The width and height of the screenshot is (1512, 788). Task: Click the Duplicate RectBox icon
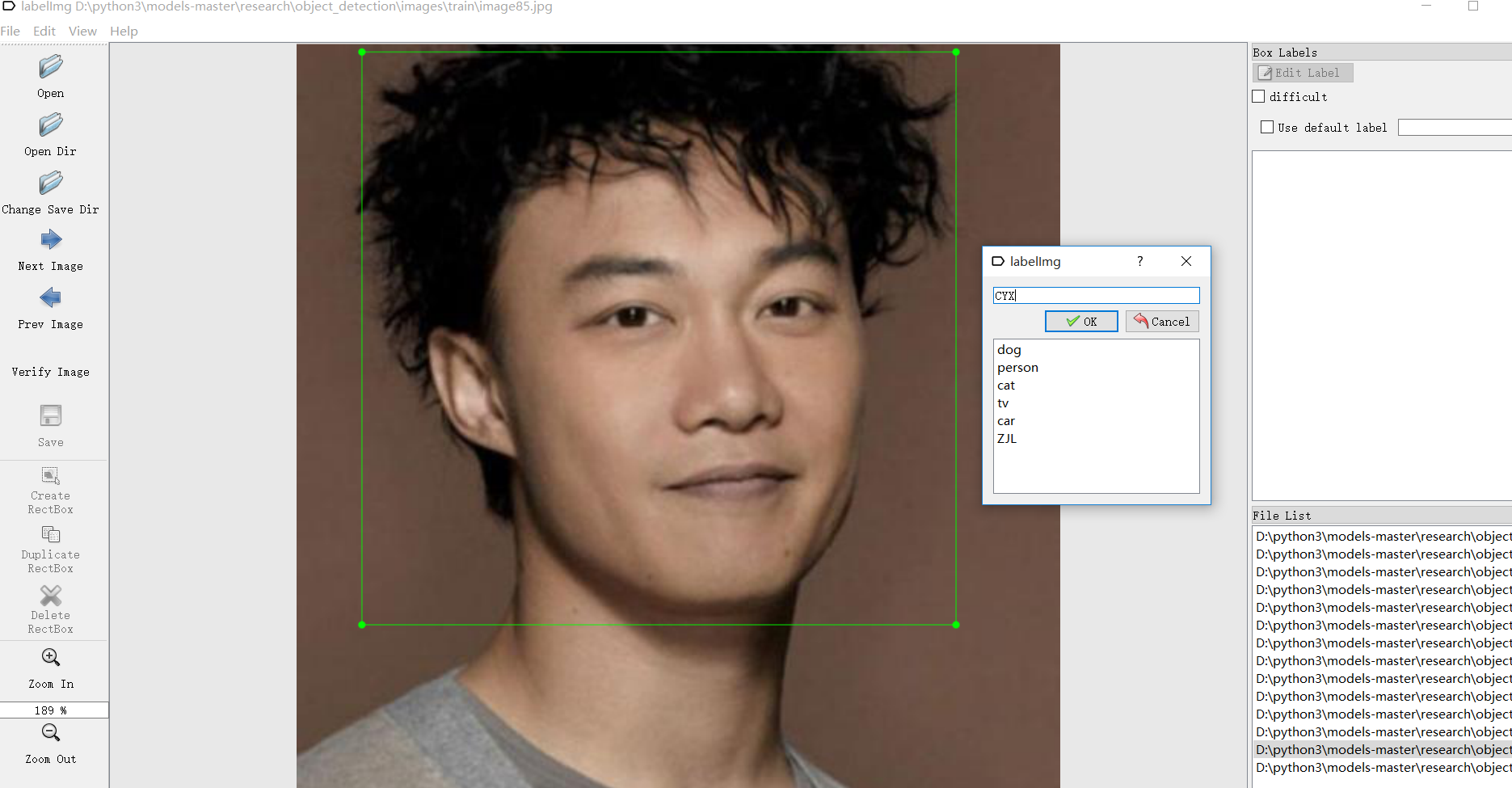50,533
